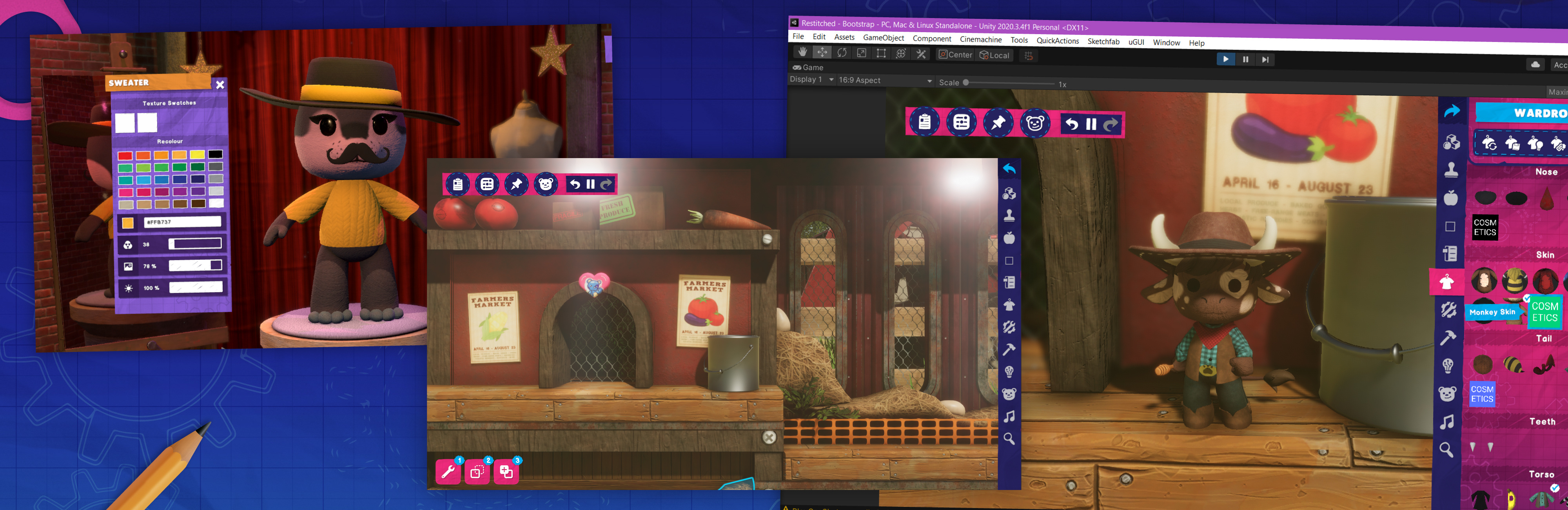Screen dimensions: 1568x510
Task: Select the Move tool in Unity toolbar
Action: (x=822, y=53)
